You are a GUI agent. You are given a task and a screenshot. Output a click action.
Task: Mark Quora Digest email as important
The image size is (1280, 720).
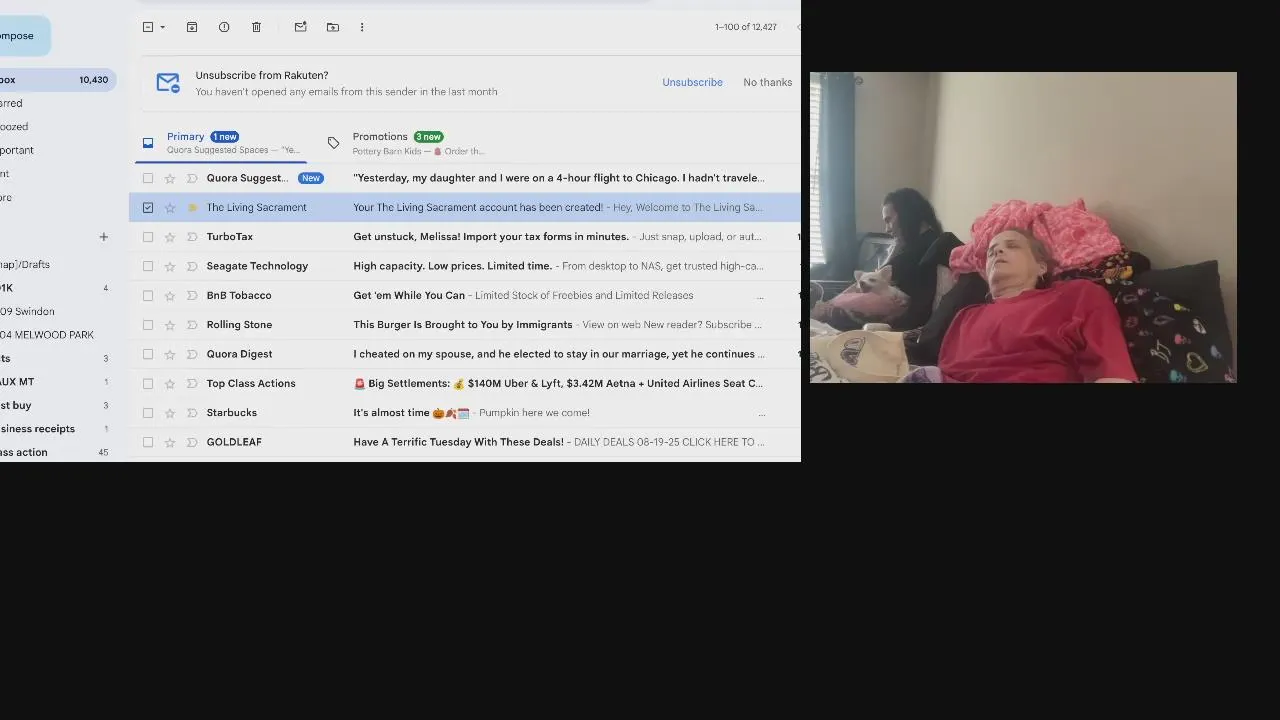tap(192, 354)
